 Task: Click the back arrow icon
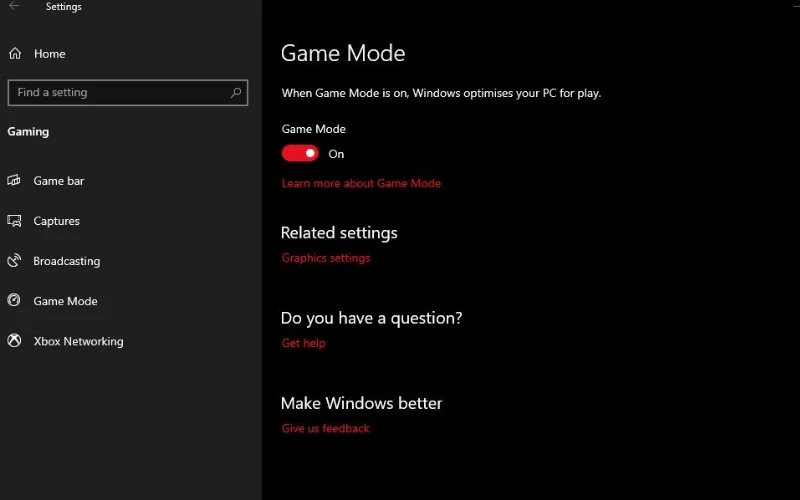click(14, 6)
